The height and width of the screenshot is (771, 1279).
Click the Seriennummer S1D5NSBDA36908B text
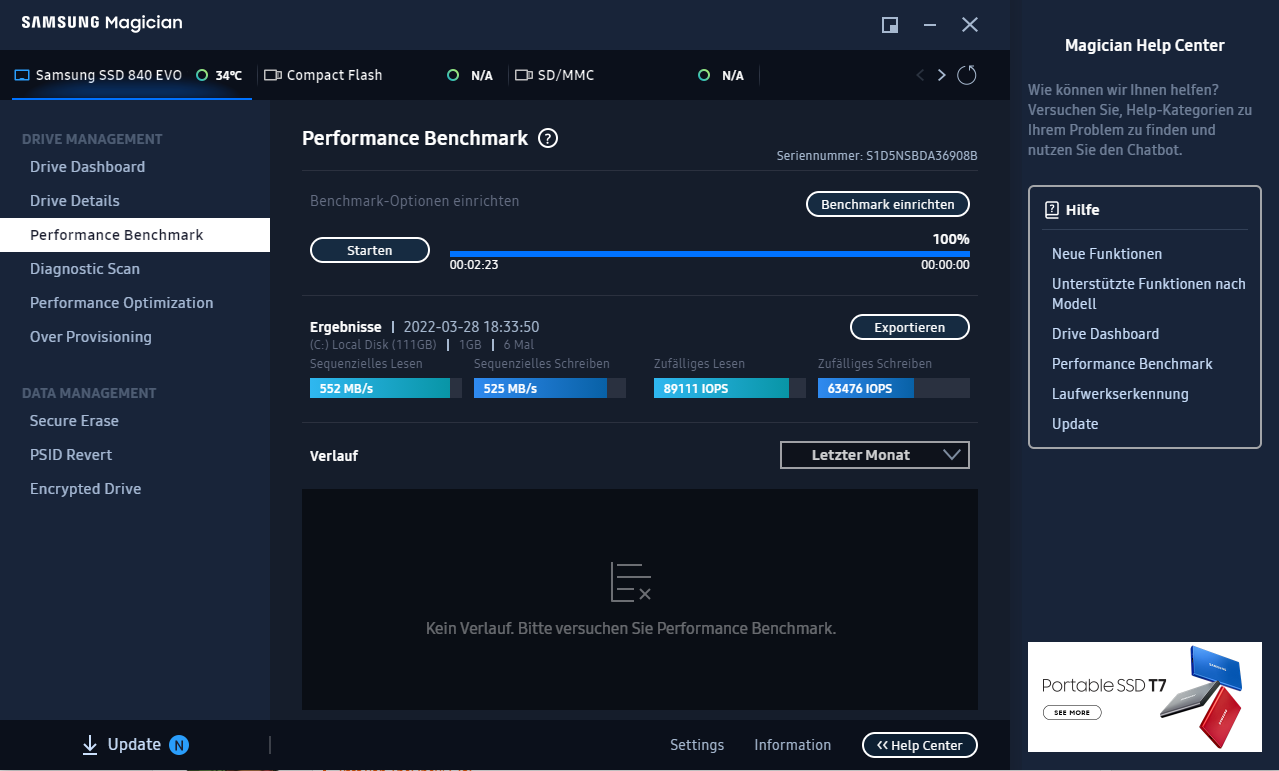point(877,156)
